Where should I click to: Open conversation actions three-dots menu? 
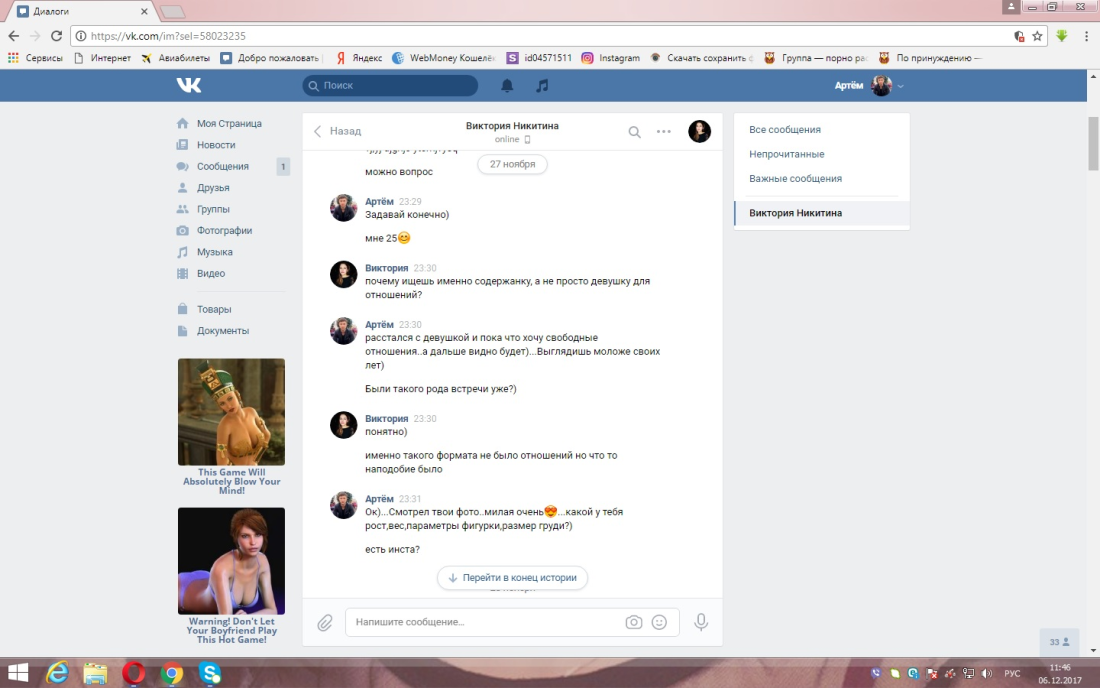coord(664,132)
